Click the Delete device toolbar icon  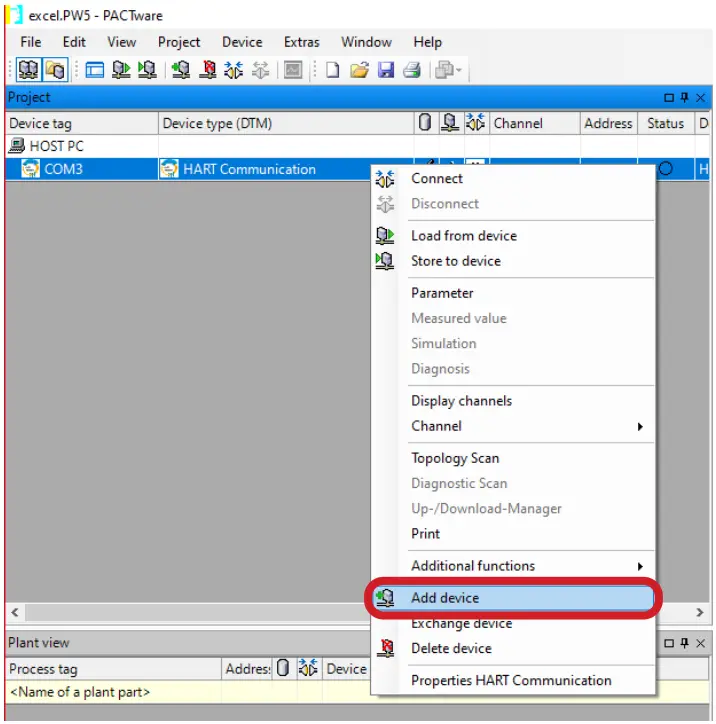[208, 70]
